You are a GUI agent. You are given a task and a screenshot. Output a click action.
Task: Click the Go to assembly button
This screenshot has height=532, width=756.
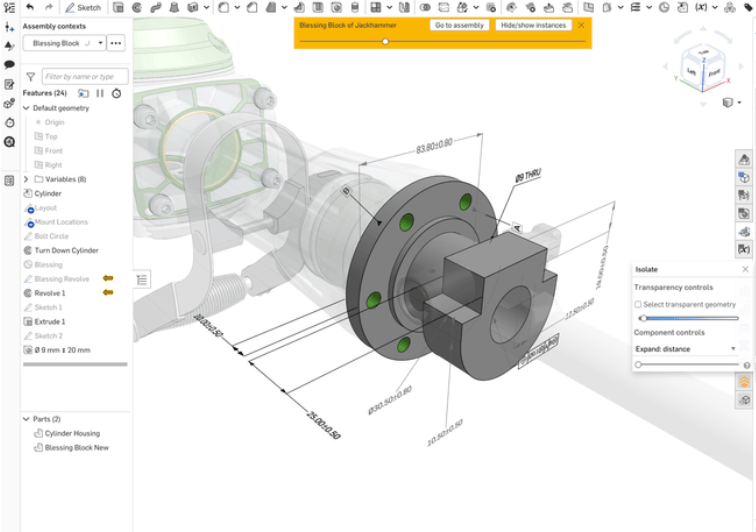[460, 25]
